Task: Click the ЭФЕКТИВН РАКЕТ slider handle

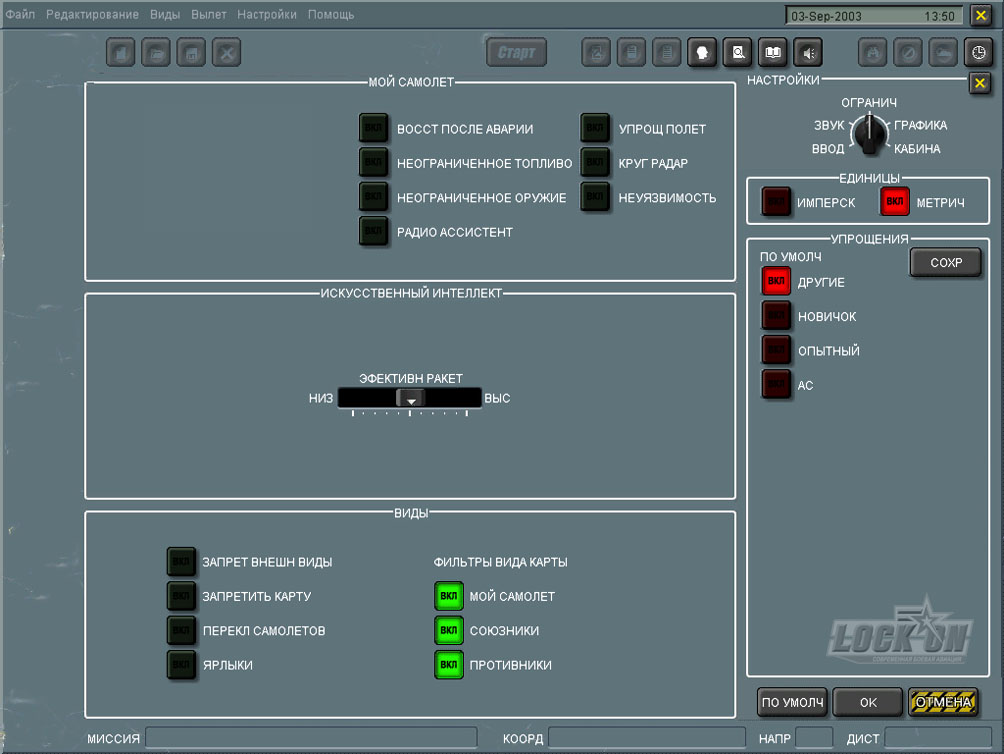Action: click(x=410, y=398)
